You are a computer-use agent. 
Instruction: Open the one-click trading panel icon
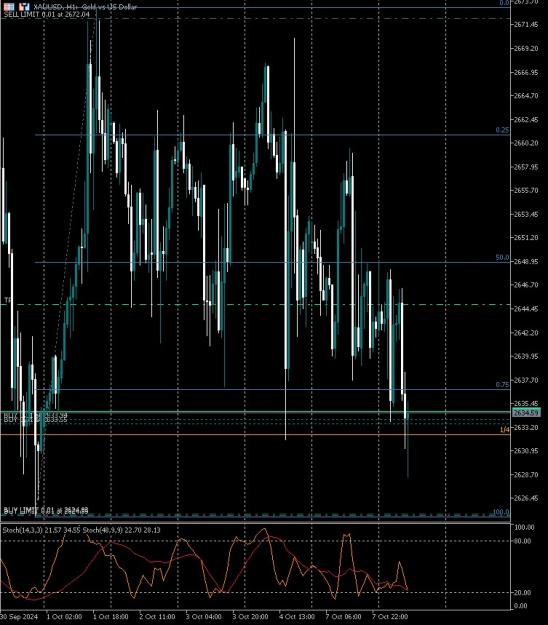coord(9,7)
